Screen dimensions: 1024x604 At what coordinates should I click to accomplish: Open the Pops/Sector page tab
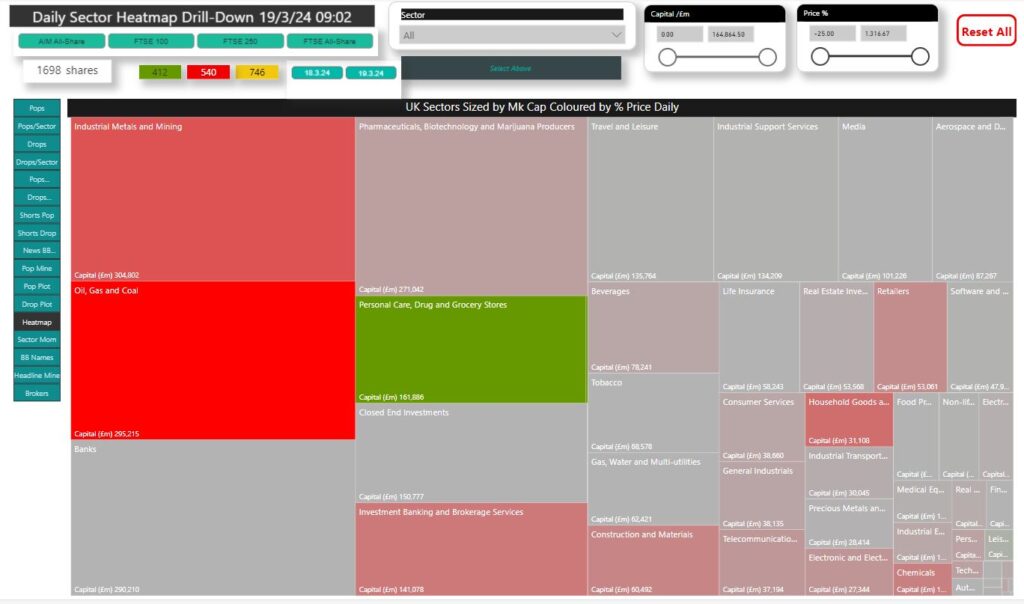tap(37, 126)
